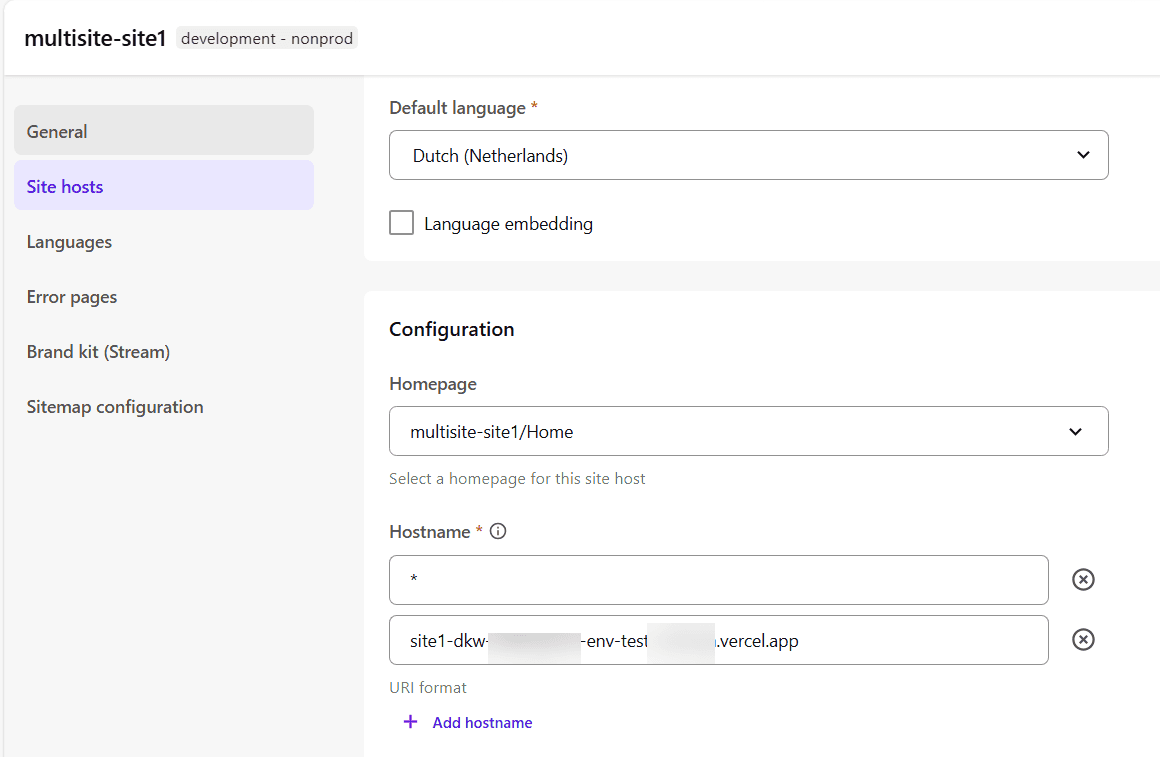Click the vercel.app hostname input field
Viewport: 1160px width, 757px height.
click(x=718, y=640)
